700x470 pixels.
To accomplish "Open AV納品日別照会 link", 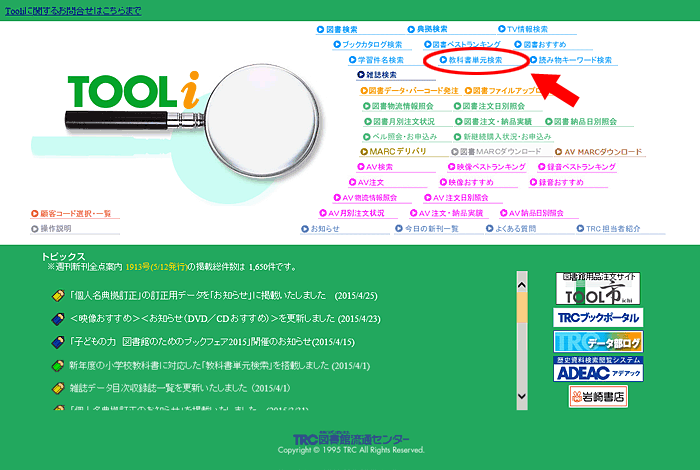I will (x=532, y=213).
